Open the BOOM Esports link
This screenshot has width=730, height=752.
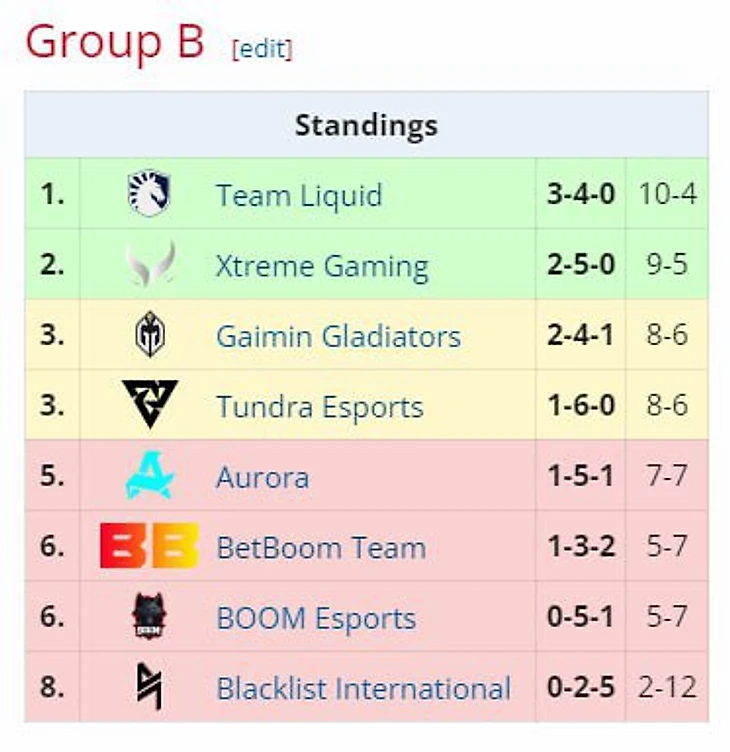pos(317,618)
